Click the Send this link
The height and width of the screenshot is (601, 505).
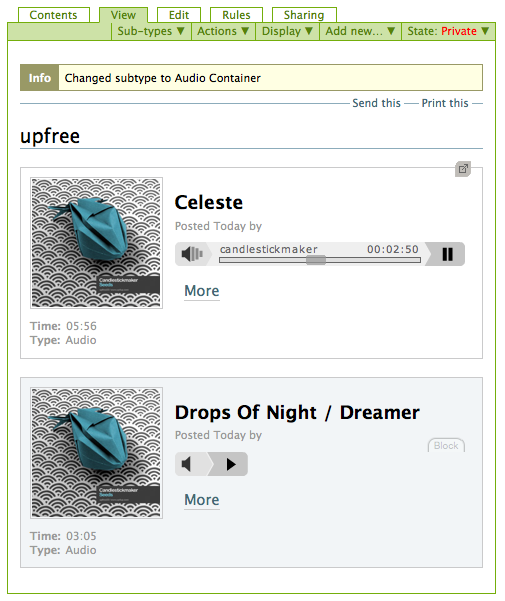click(376, 103)
